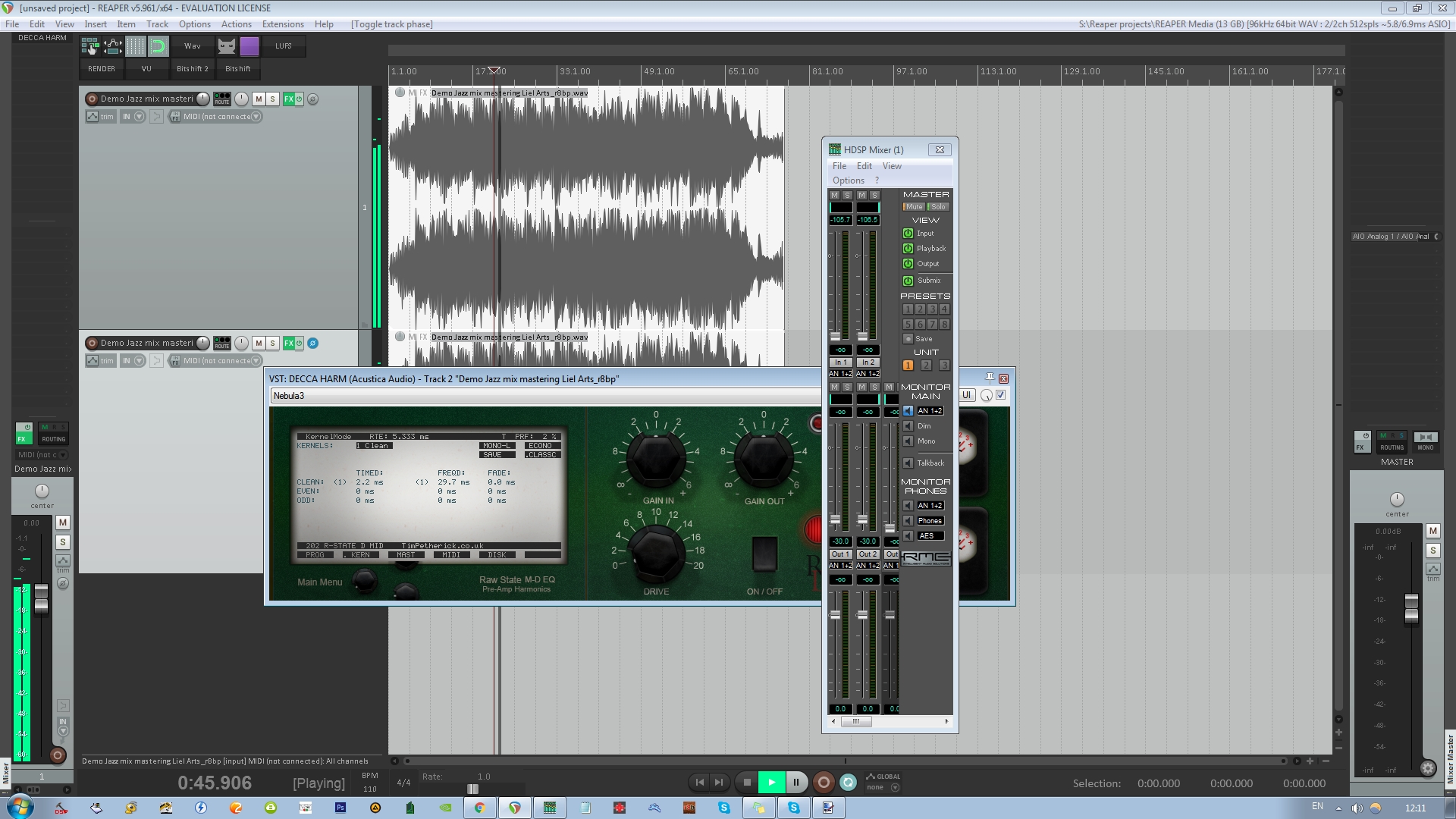Mute the first Demo Jazz track

point(259,99)
